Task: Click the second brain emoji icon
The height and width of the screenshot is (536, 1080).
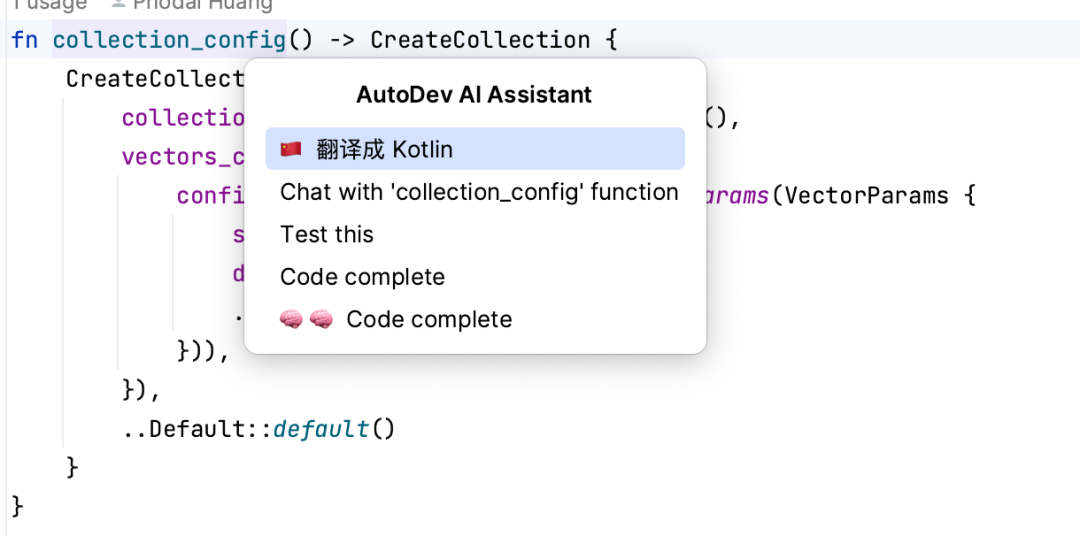Action: [x=321, y=319]
